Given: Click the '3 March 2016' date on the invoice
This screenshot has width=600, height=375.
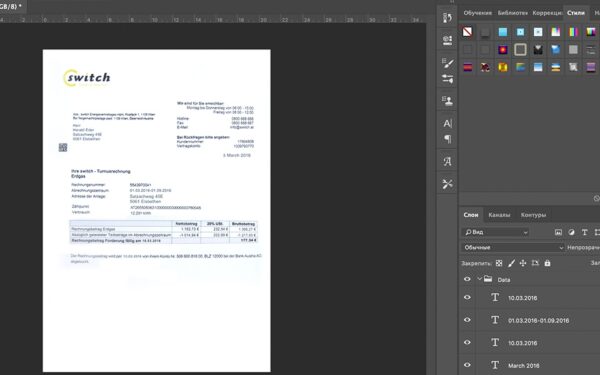Looking at the screenshot, I should pyautogui.click(x=236, y=155).
